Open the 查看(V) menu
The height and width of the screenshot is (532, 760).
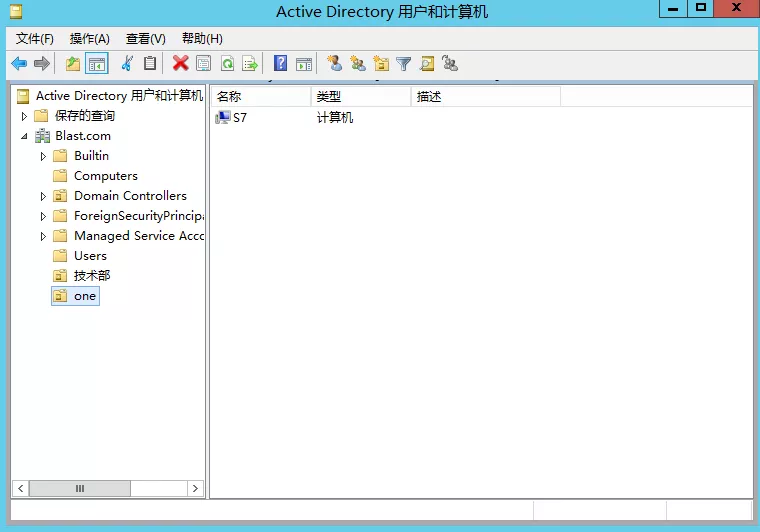146,38
